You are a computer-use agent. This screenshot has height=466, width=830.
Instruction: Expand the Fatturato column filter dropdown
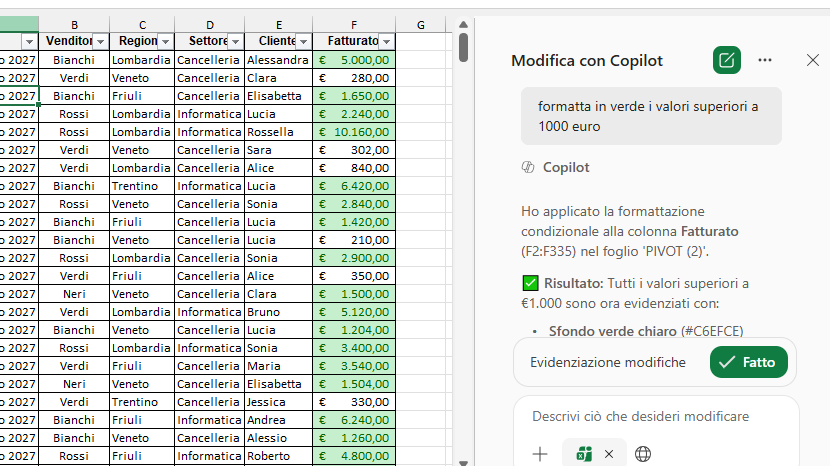pyautogui.click(x=386, y=41)
